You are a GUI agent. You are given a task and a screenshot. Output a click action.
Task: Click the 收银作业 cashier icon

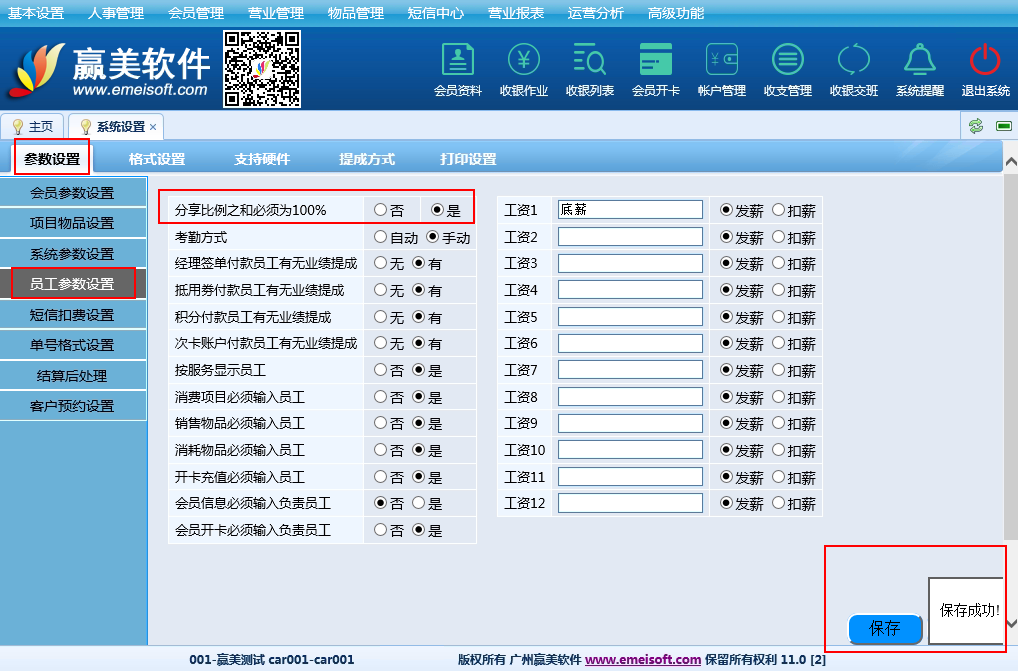(x=524, y=60)
